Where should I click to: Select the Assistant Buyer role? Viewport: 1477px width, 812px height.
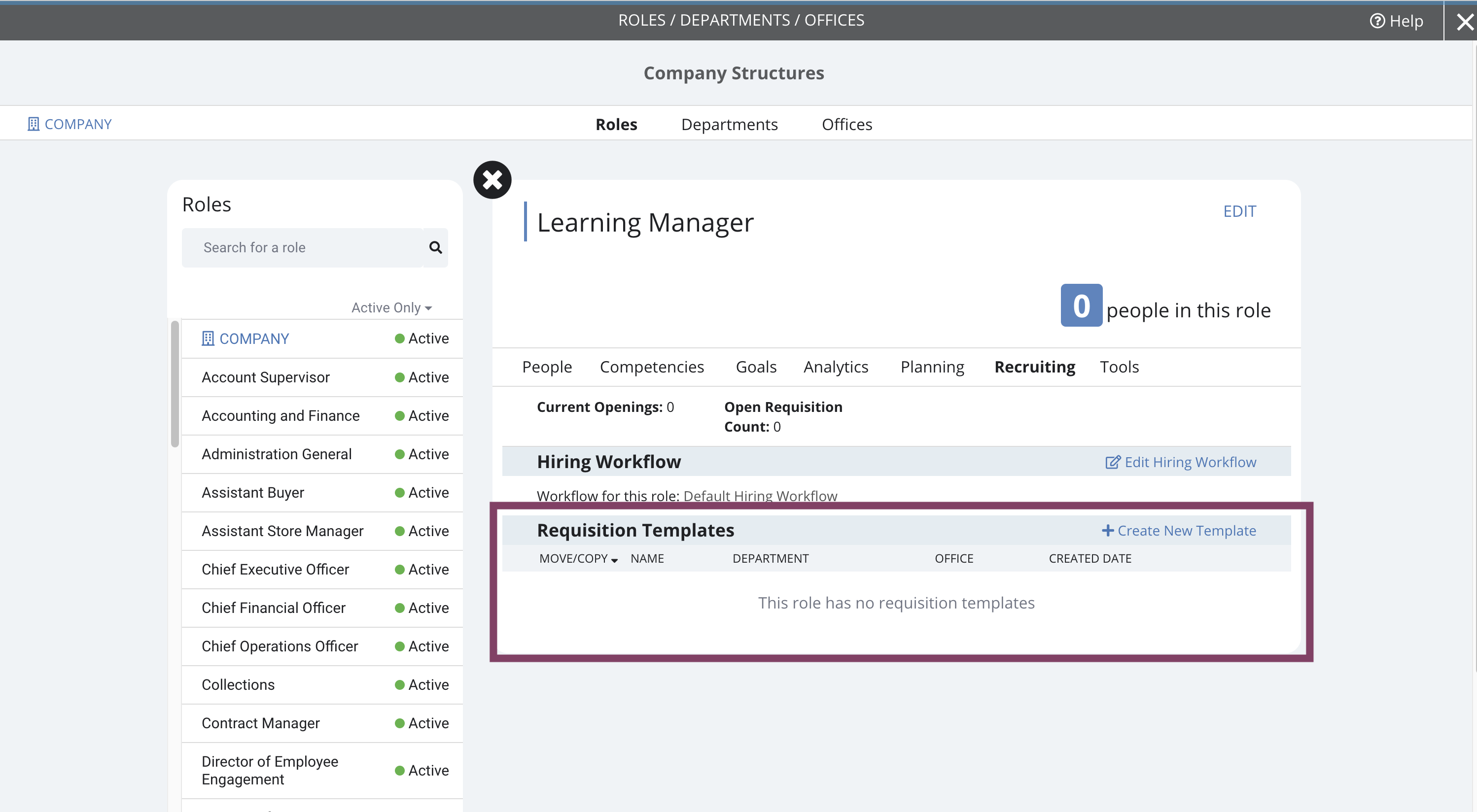click(321, 492)
